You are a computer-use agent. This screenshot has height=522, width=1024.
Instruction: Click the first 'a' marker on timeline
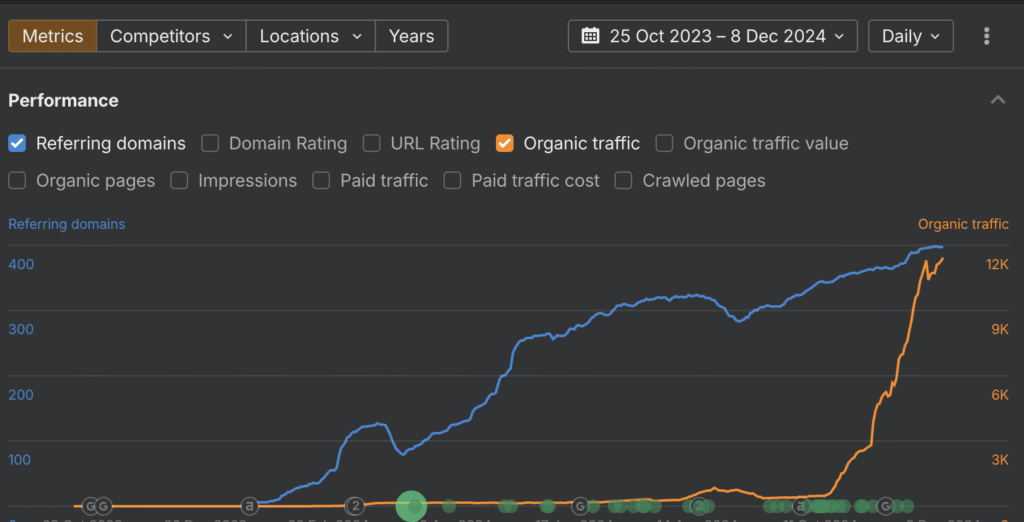pos(250,506)
